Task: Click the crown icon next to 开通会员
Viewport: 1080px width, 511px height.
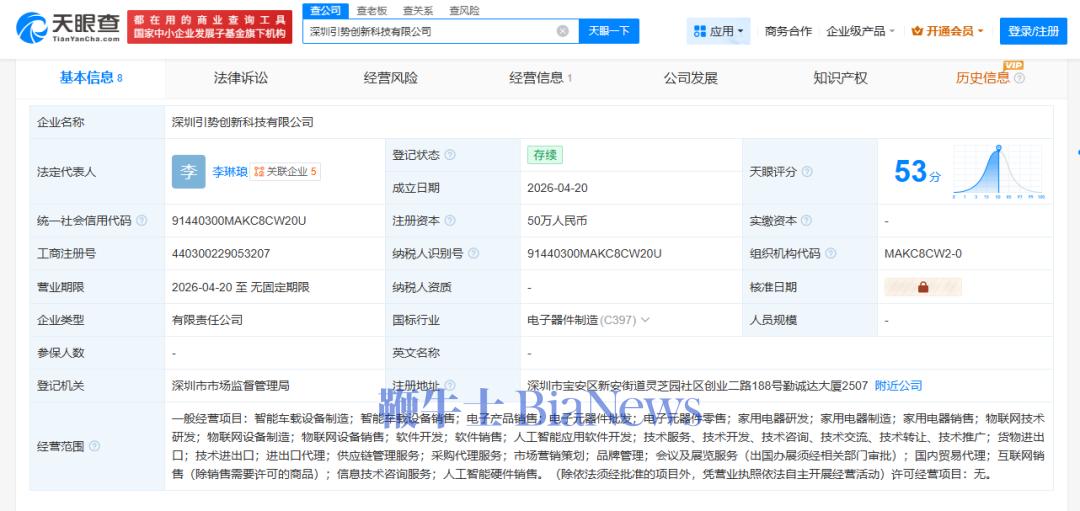Action: (917, 31)
